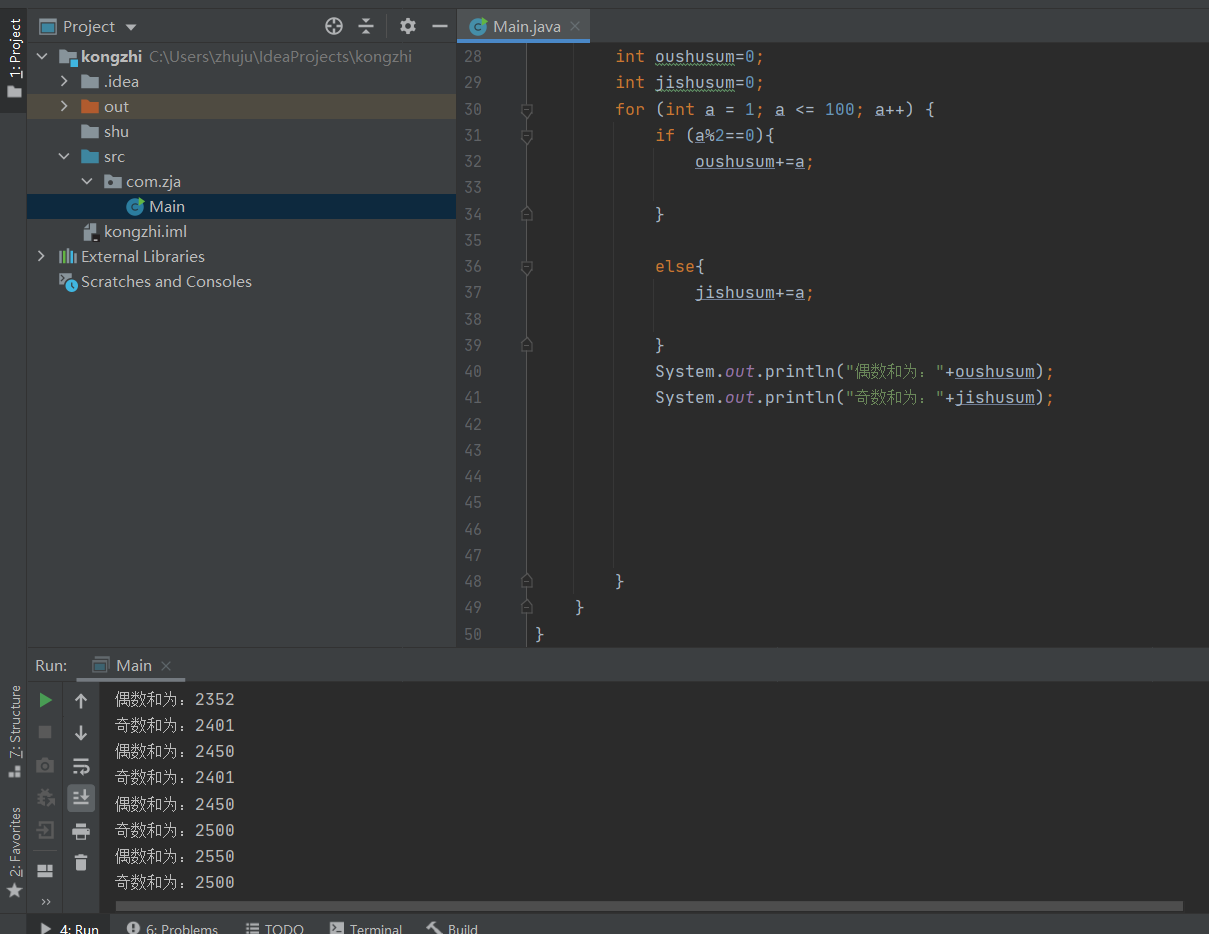The width and height of the screenshot is (1209, 934).
Task: Switch to the Main.java editor tab
Action: coord(526,26)
